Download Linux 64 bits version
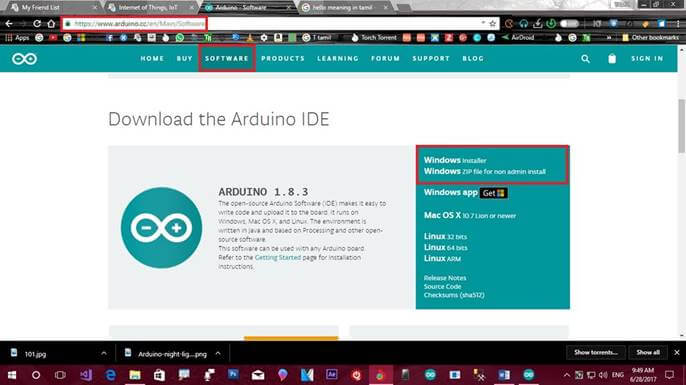 445,247
